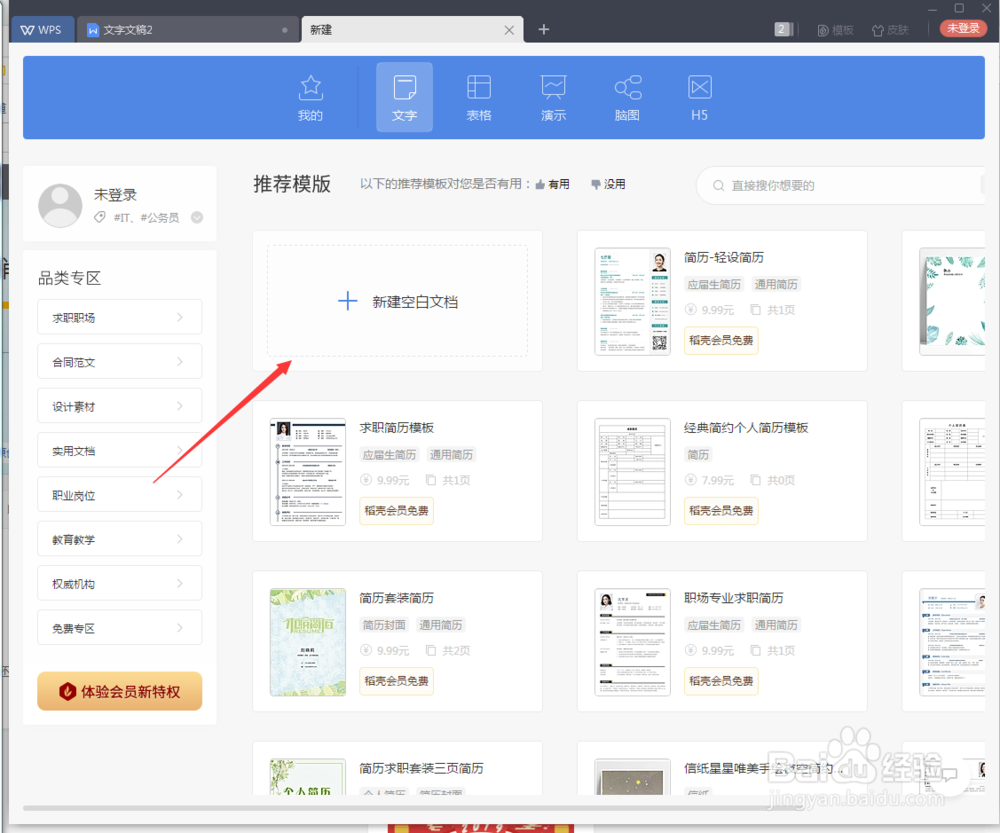Expand the 免费专区 category
The width and height of the screenshot is (1000, 833).
tap(119, 628)
